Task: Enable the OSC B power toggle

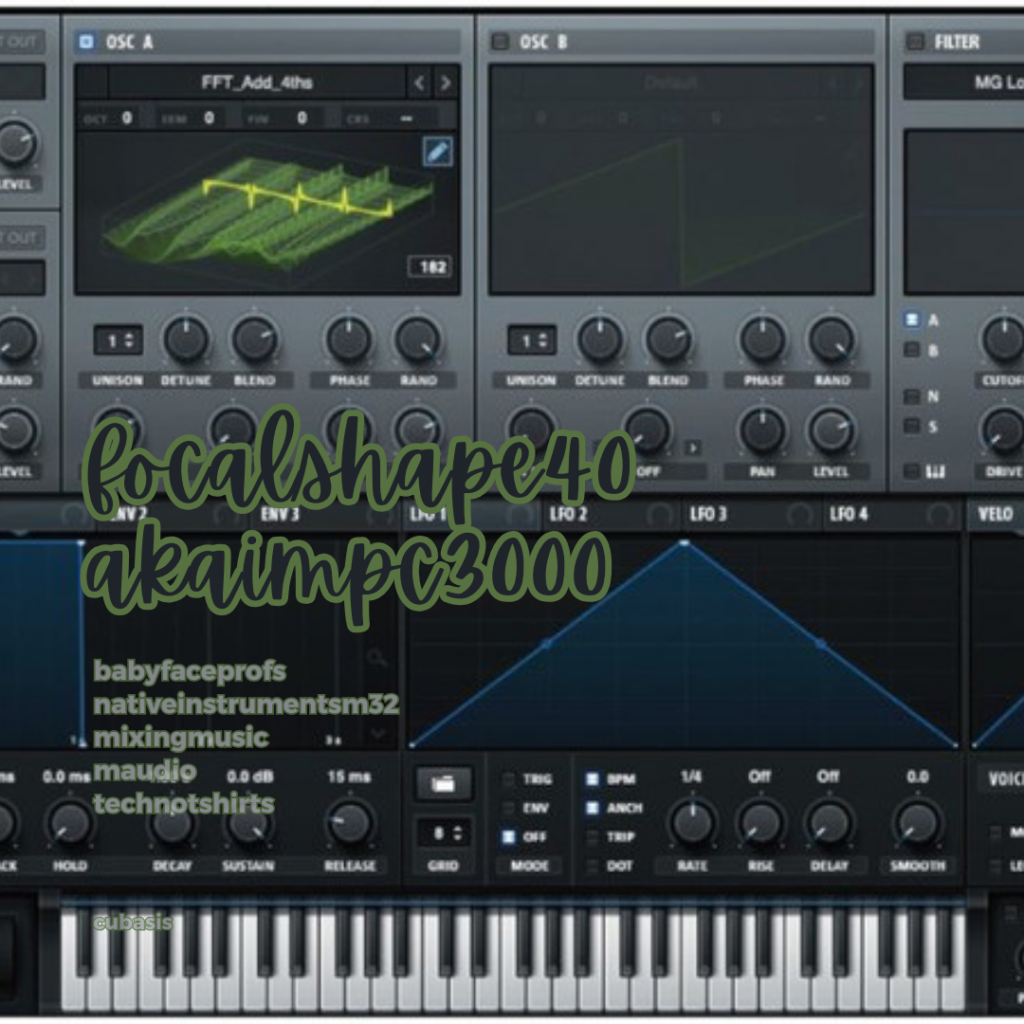Action: coord(500,42)
